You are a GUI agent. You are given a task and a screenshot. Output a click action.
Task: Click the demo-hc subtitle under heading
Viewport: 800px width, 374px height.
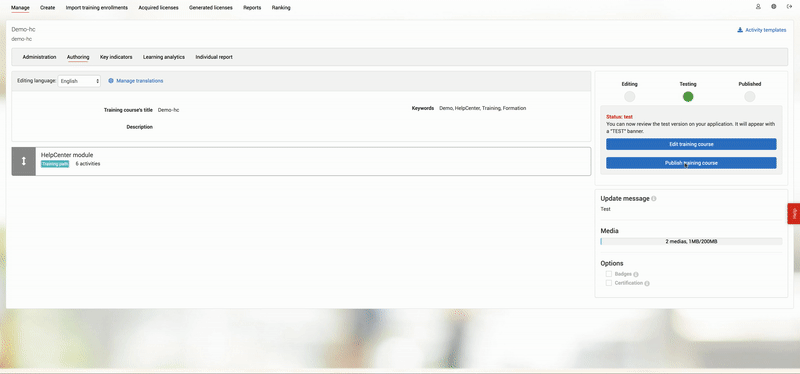pyautogui.click(x=22, y=39)
